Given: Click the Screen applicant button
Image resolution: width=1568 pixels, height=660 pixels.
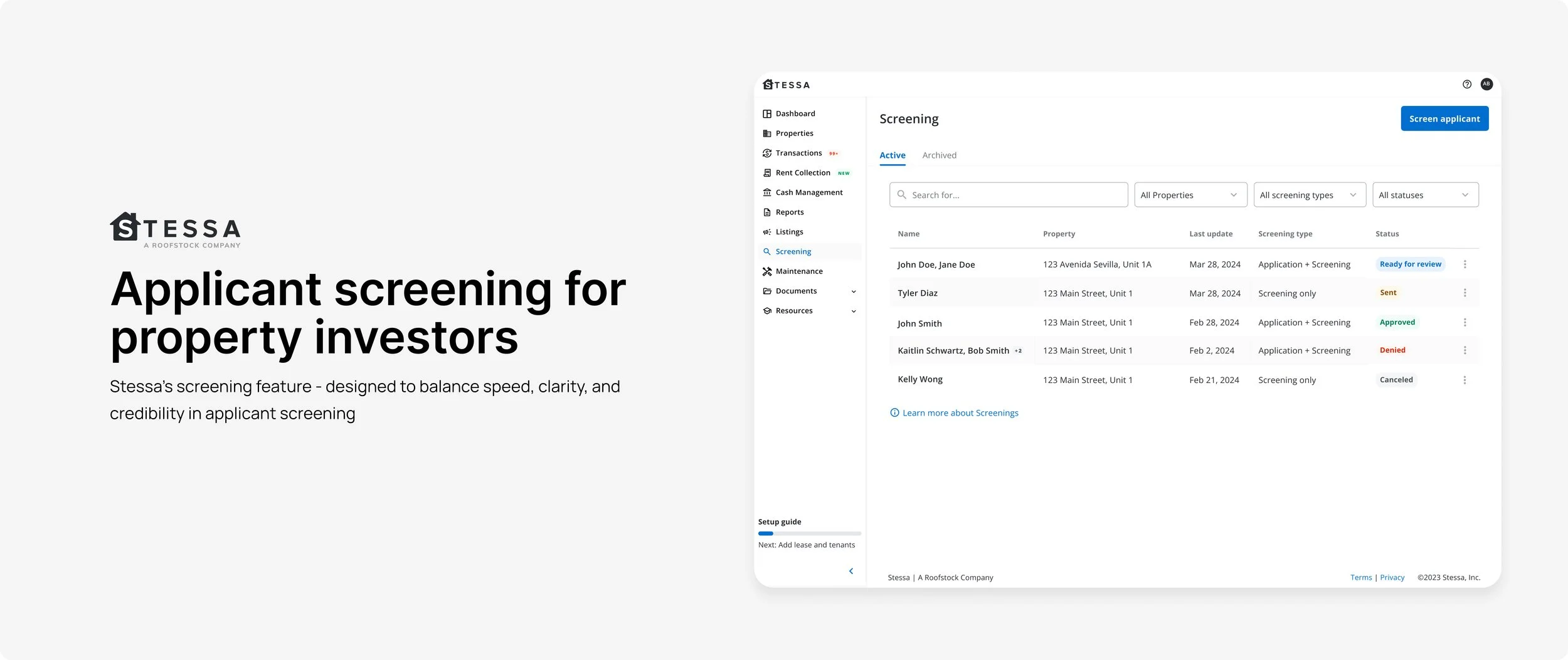Looking at the screenshot, I should coord(1444,118).
